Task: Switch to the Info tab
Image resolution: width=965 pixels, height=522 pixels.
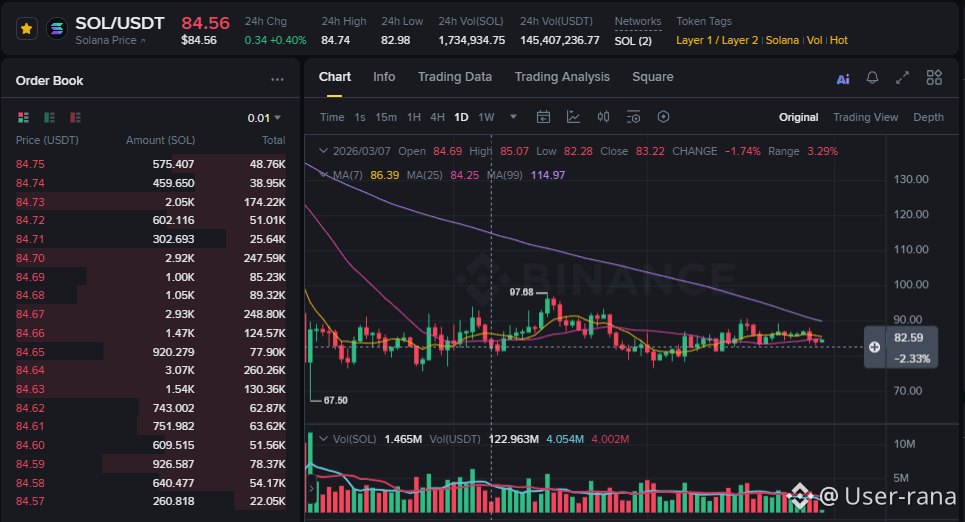Action: point(384,77)
